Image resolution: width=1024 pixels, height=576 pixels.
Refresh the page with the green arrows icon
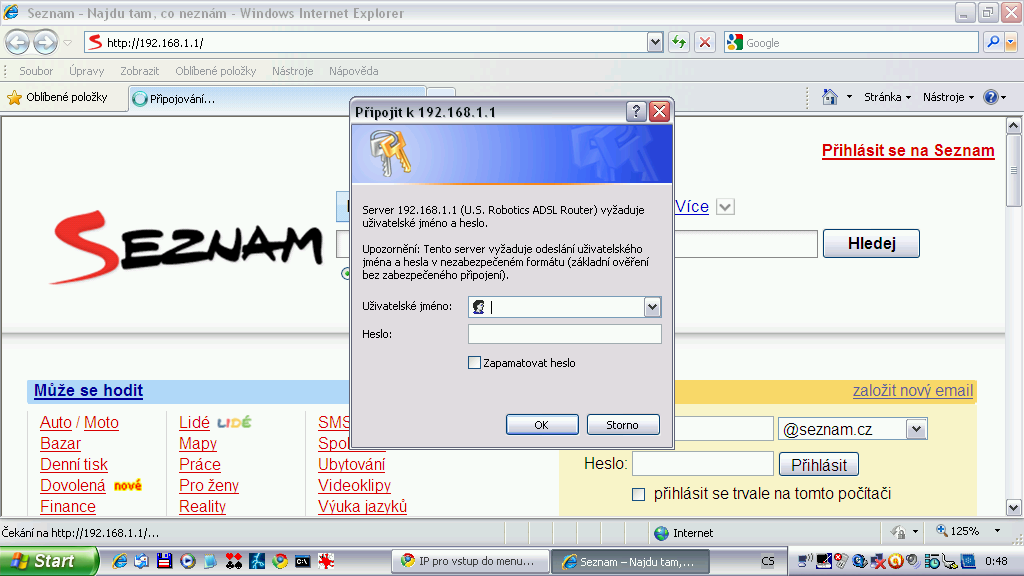pos(679,42)
